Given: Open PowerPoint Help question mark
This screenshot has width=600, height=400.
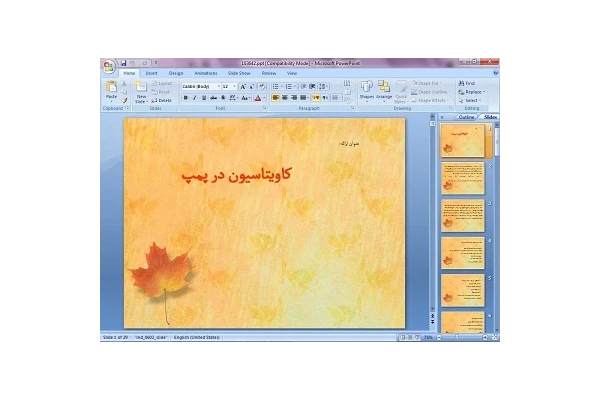Looking at the screenshot, I should click(x=496, y=73).
